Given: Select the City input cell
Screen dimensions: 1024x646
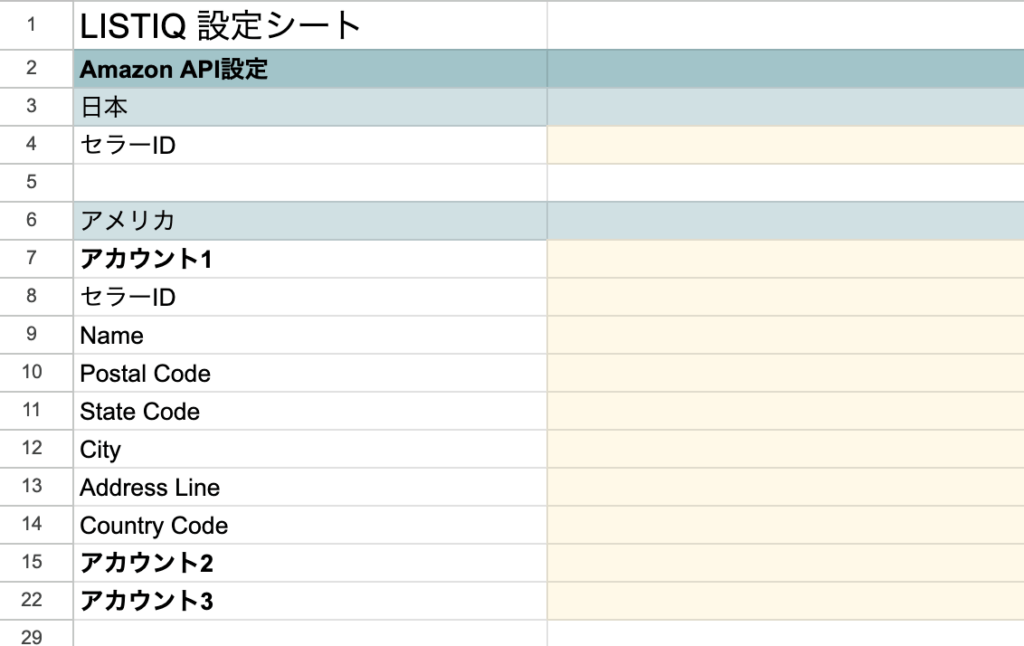Looking at the screenshot, I should 786,449.
